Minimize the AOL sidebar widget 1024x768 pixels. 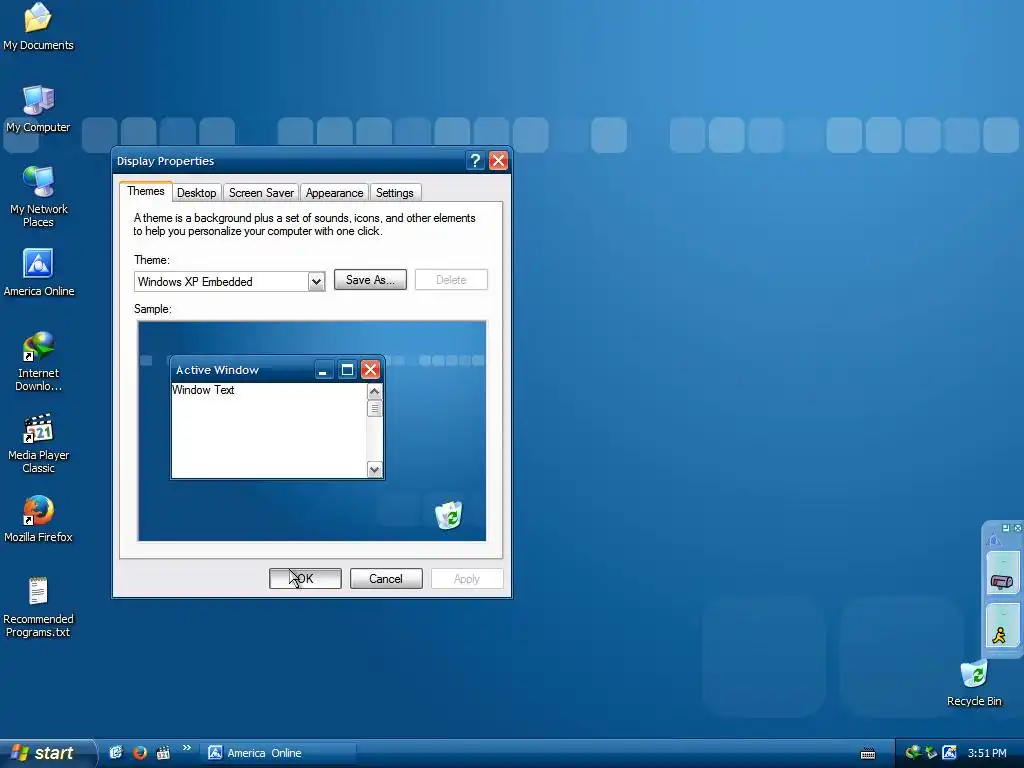click(1006, 528)
